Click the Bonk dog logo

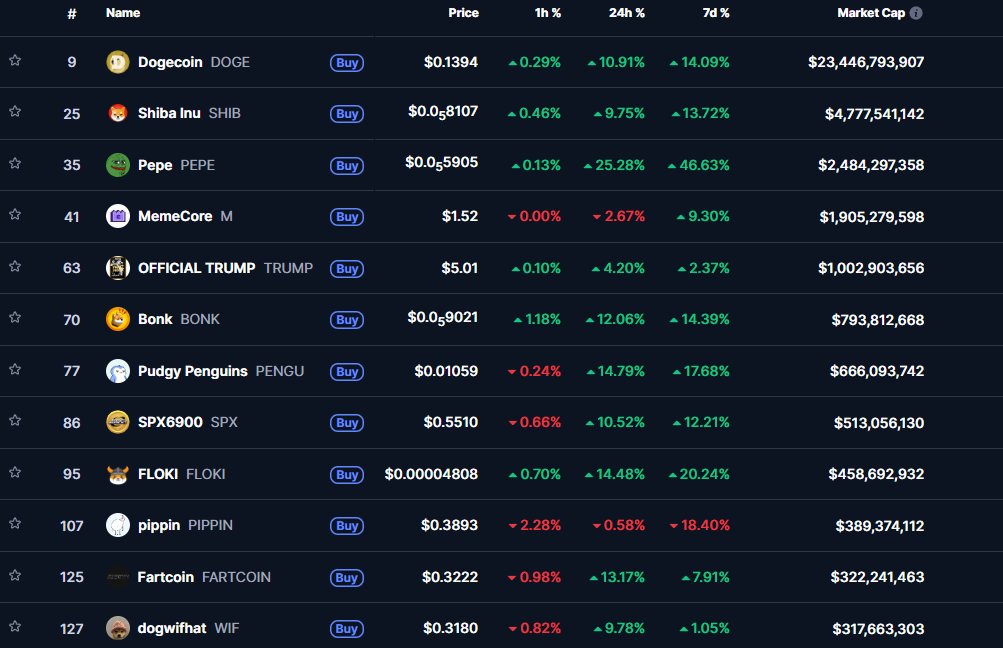tap(118, 319)
